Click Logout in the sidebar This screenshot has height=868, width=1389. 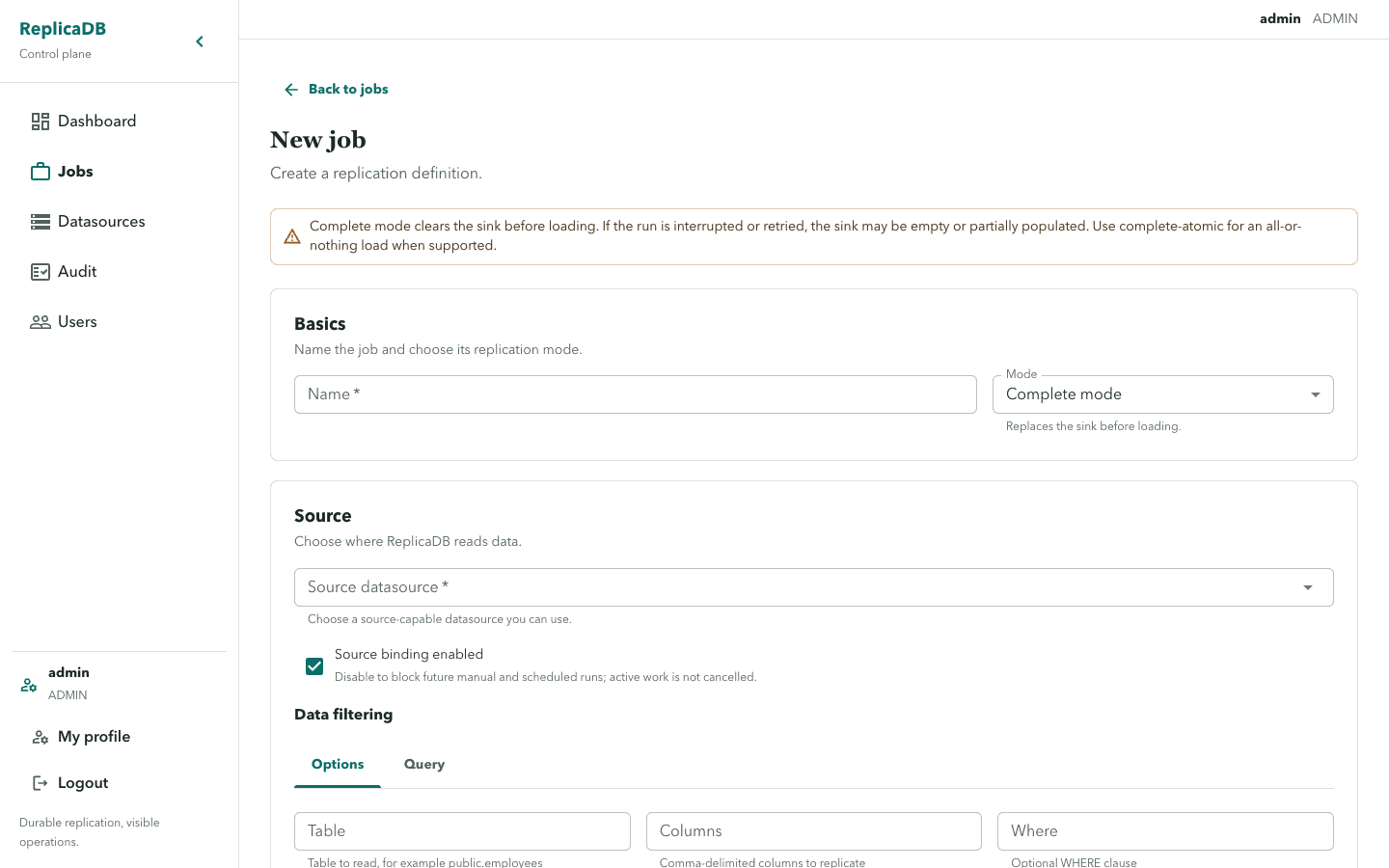point(120,783)
